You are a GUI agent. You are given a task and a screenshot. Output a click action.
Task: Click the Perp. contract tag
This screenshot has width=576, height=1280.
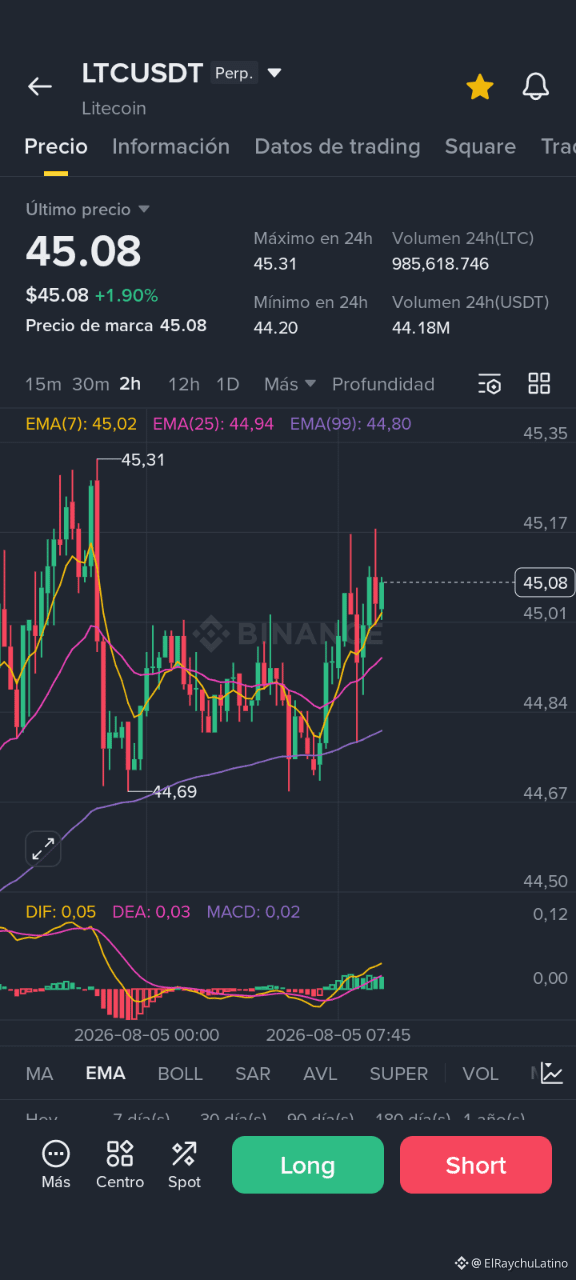(x=234, y=73)
